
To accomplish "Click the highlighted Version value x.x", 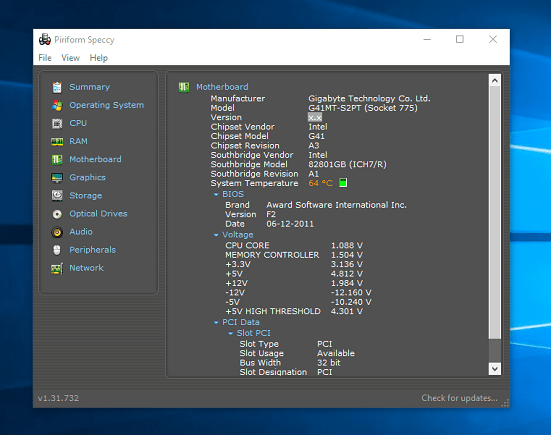I will 315,117.
